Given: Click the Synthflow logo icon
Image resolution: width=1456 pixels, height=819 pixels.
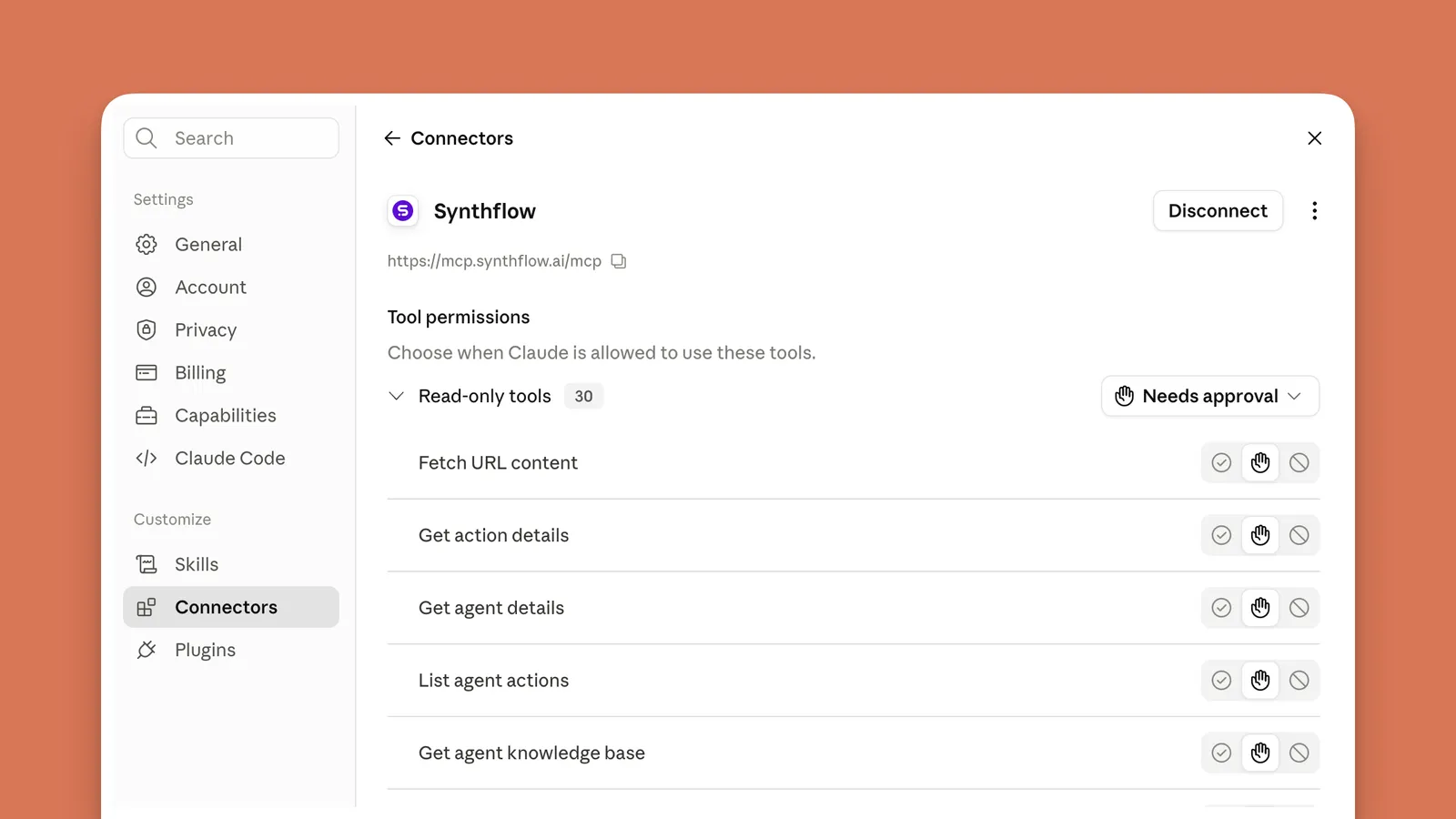Looking at the screenshot, I should [403, 211].
